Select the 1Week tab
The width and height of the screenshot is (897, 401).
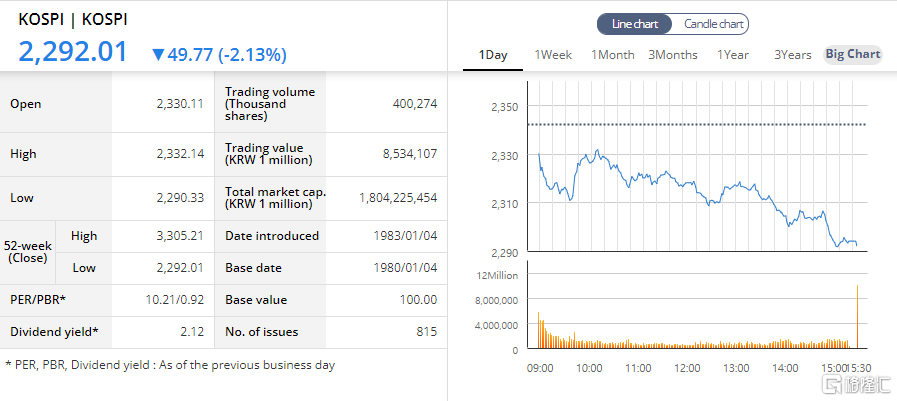(x=553, y=55)
